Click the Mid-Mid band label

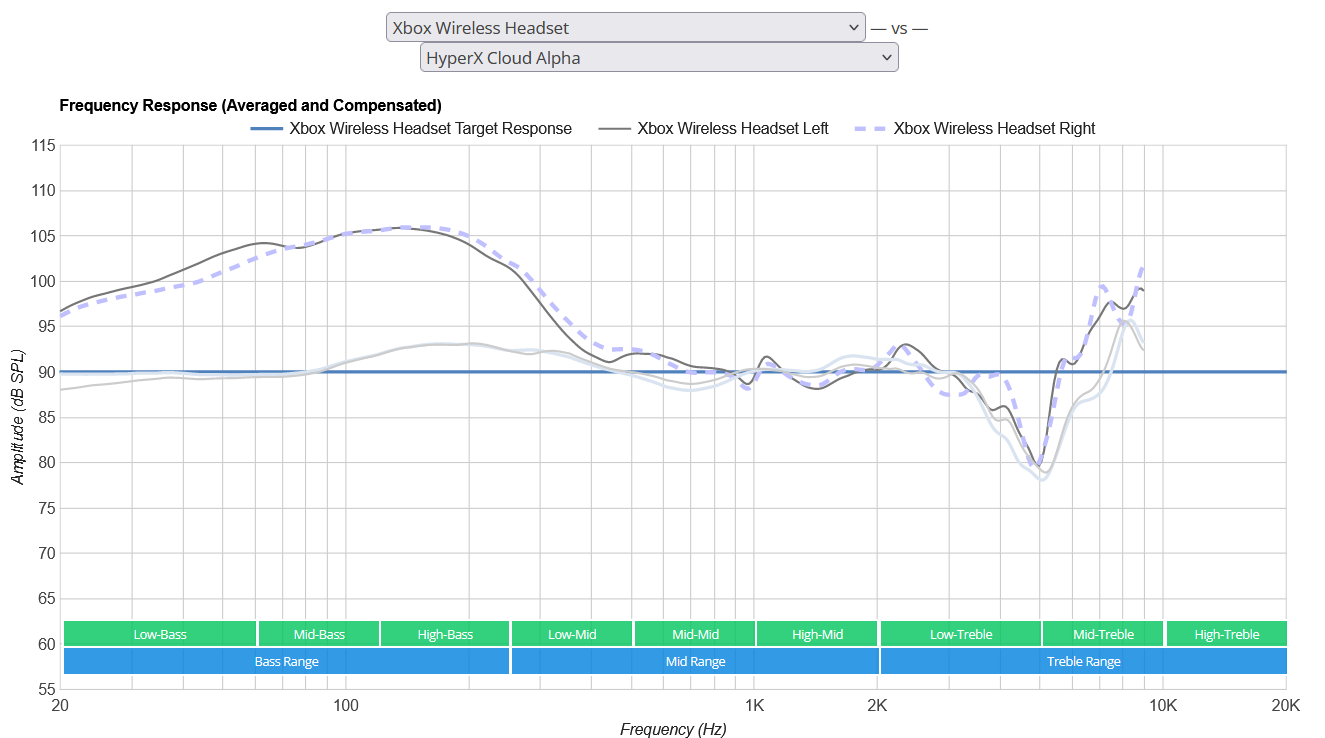695,634
